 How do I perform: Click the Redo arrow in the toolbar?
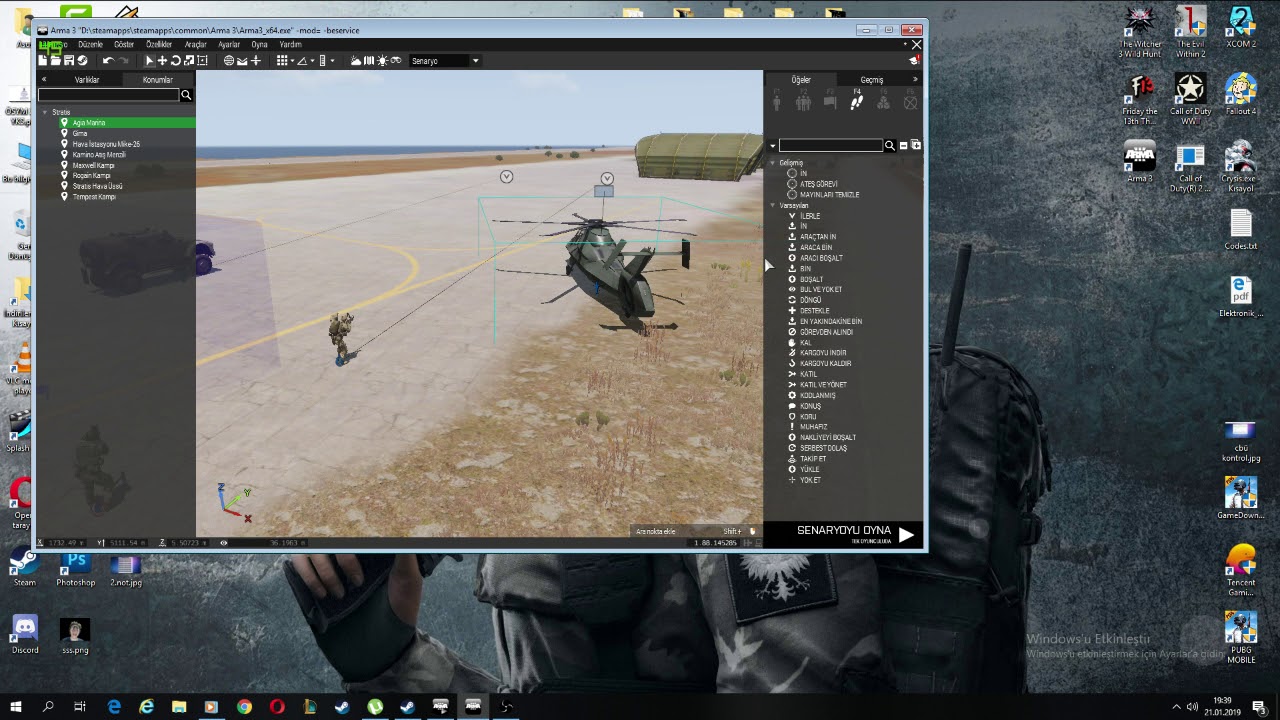(x=121, y=61)
